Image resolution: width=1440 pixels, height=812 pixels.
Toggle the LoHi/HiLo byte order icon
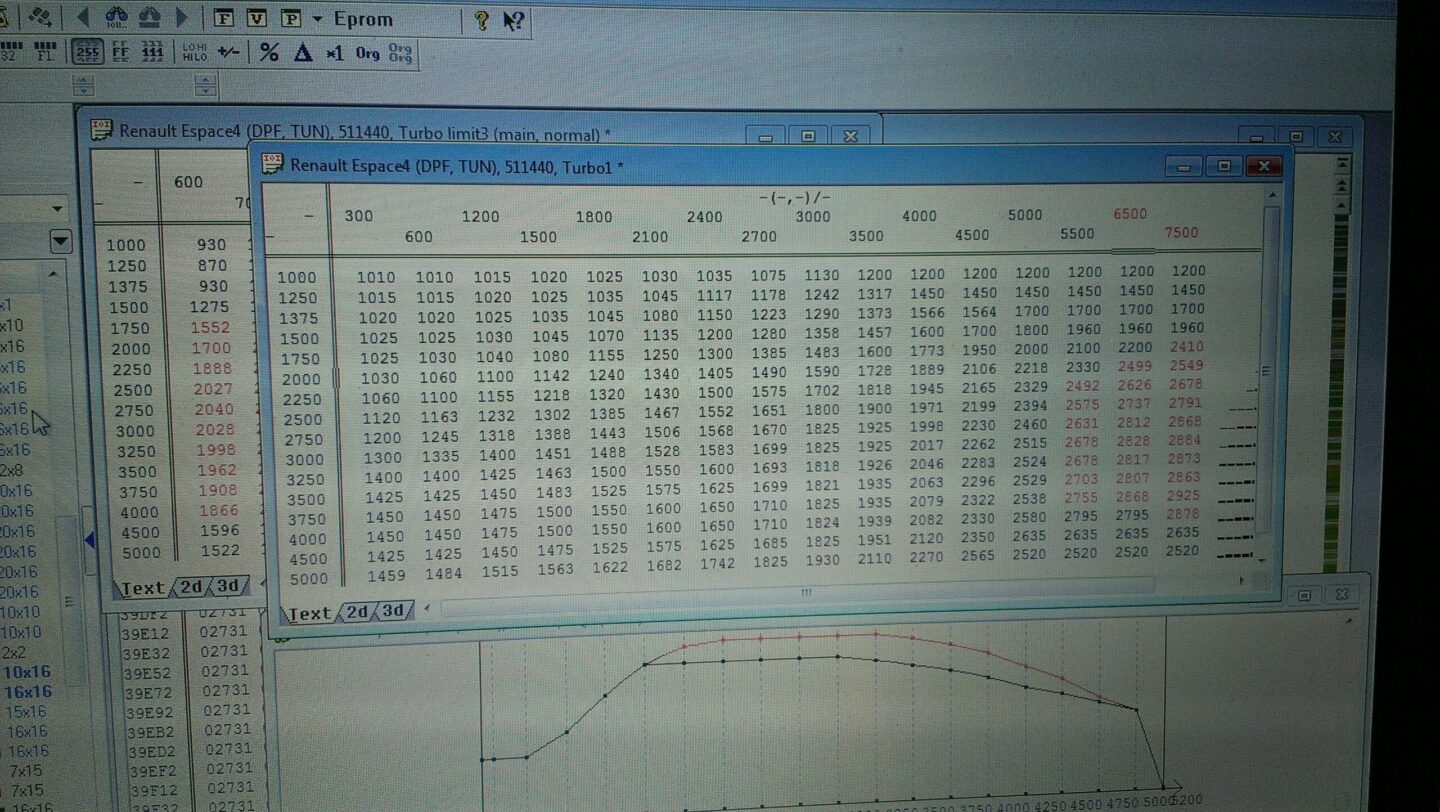(194, 53)
